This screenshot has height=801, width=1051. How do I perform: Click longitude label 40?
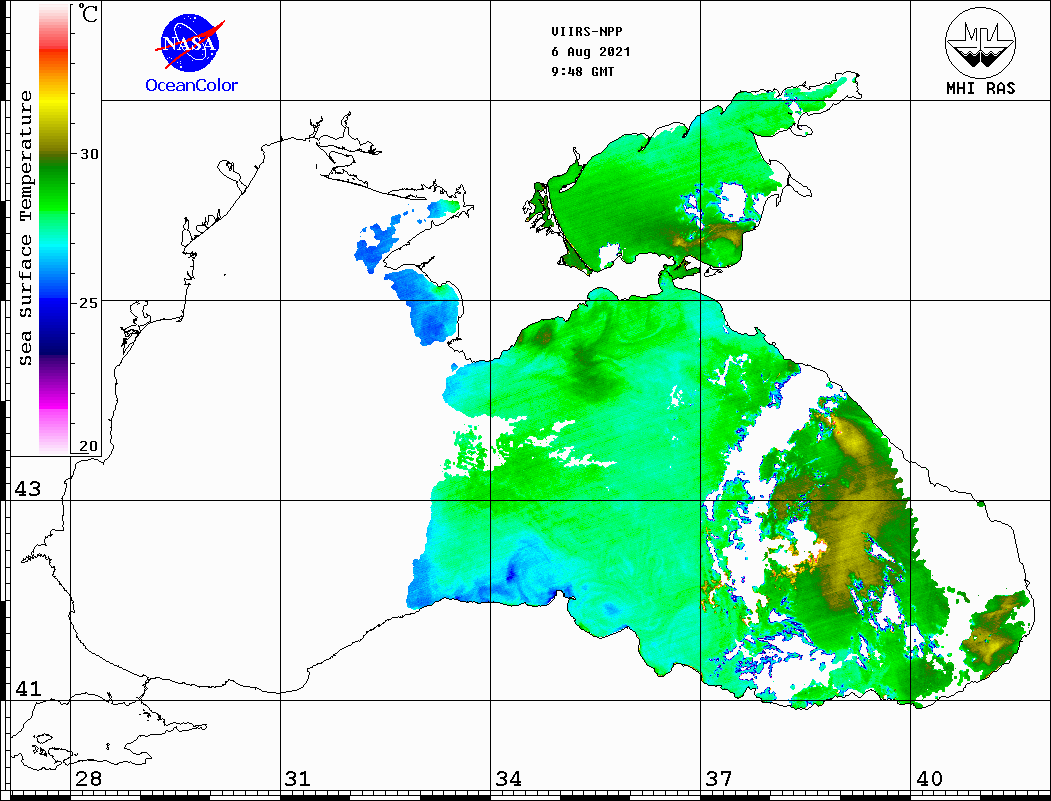pyautogui.click(x=929, y=778)
